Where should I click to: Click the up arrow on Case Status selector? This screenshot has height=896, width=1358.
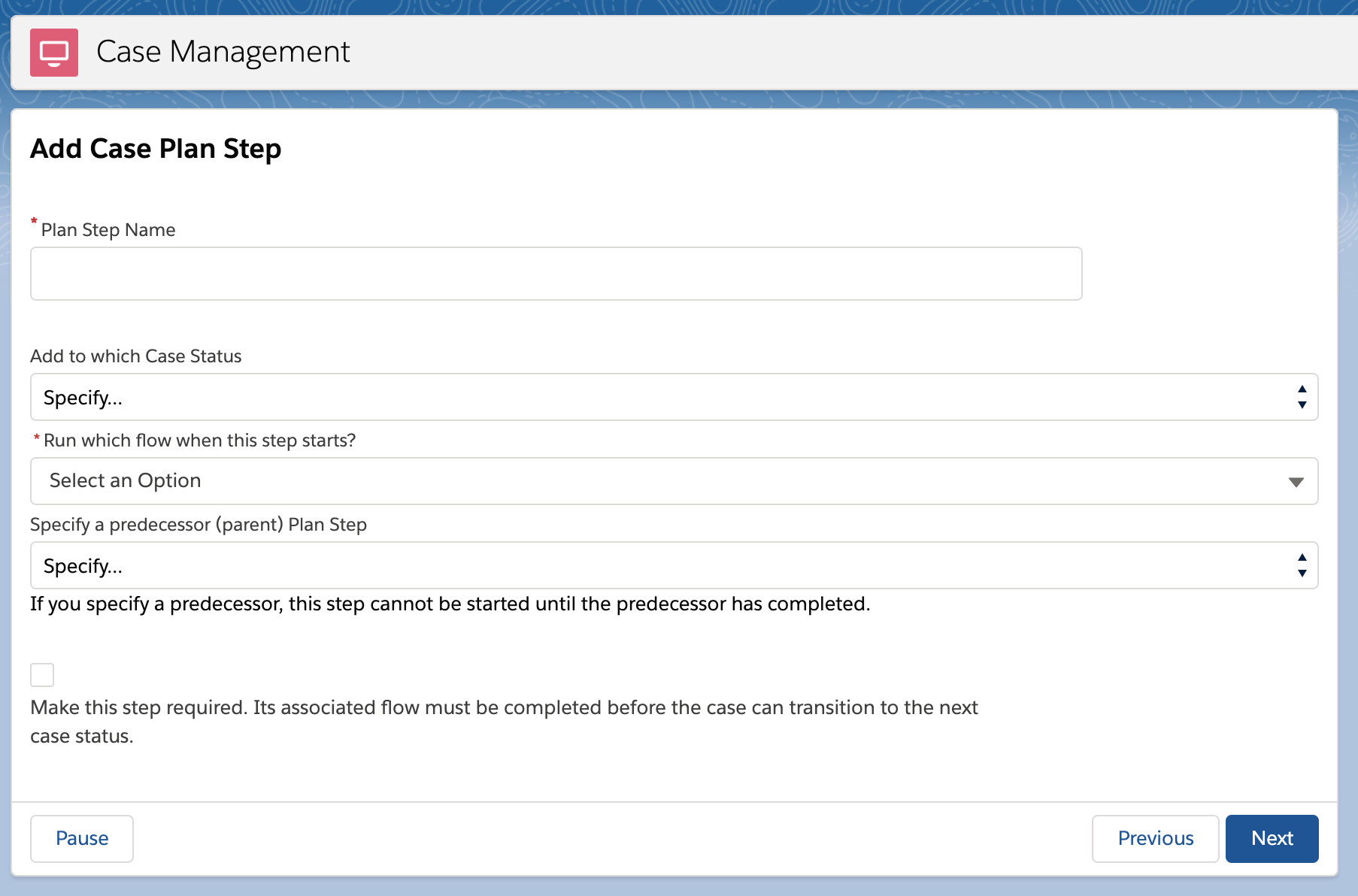tap(1300, 389)
